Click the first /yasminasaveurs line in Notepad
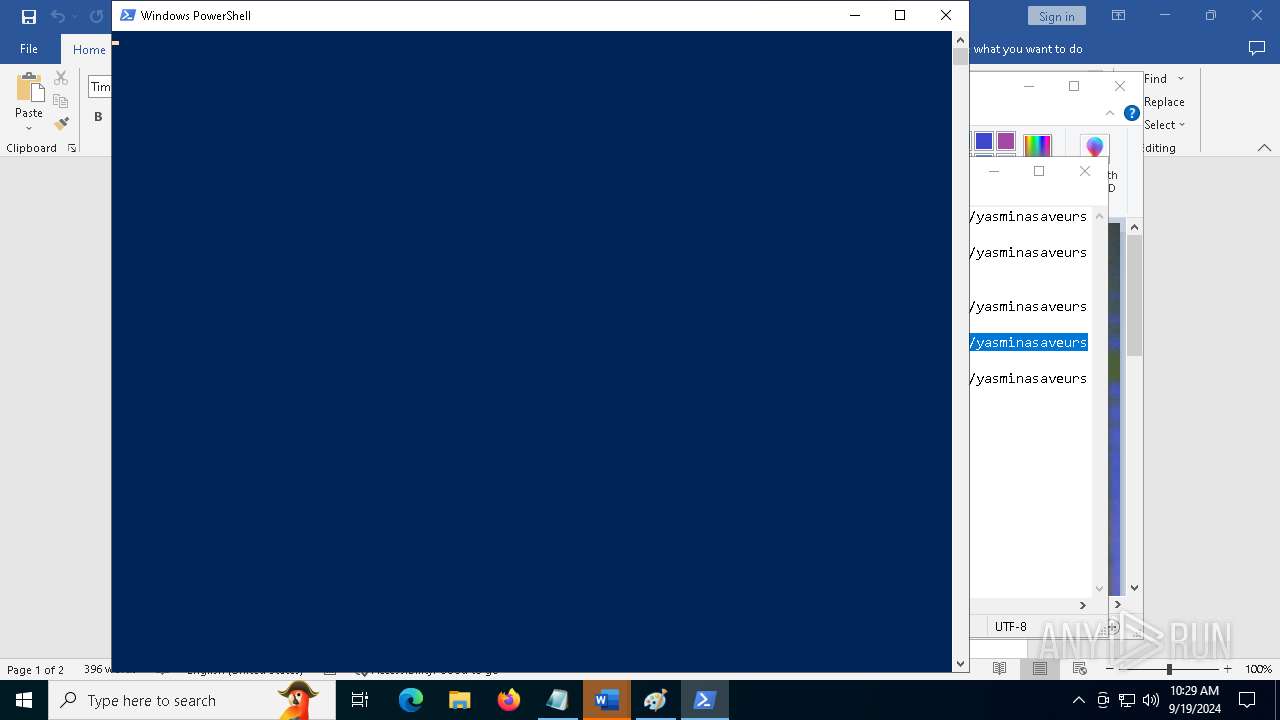 coord(1028,216)
